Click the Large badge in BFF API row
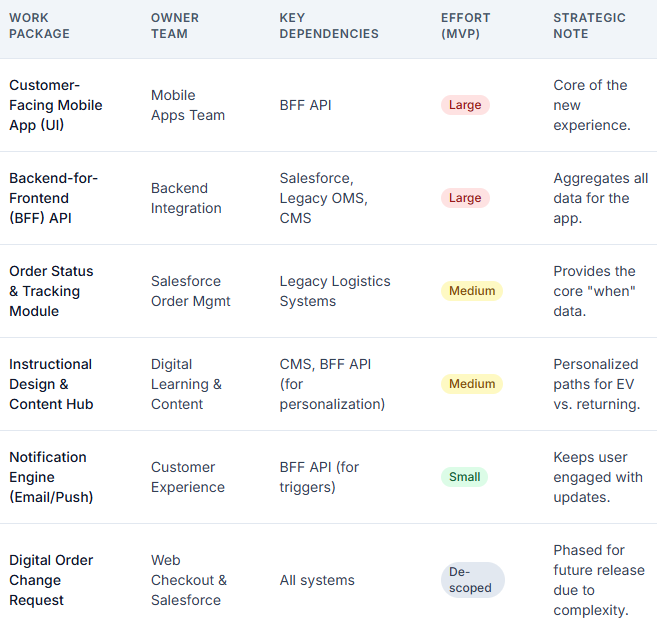The image size is (657, 622). pyautogui.click(x=465, y=198)
